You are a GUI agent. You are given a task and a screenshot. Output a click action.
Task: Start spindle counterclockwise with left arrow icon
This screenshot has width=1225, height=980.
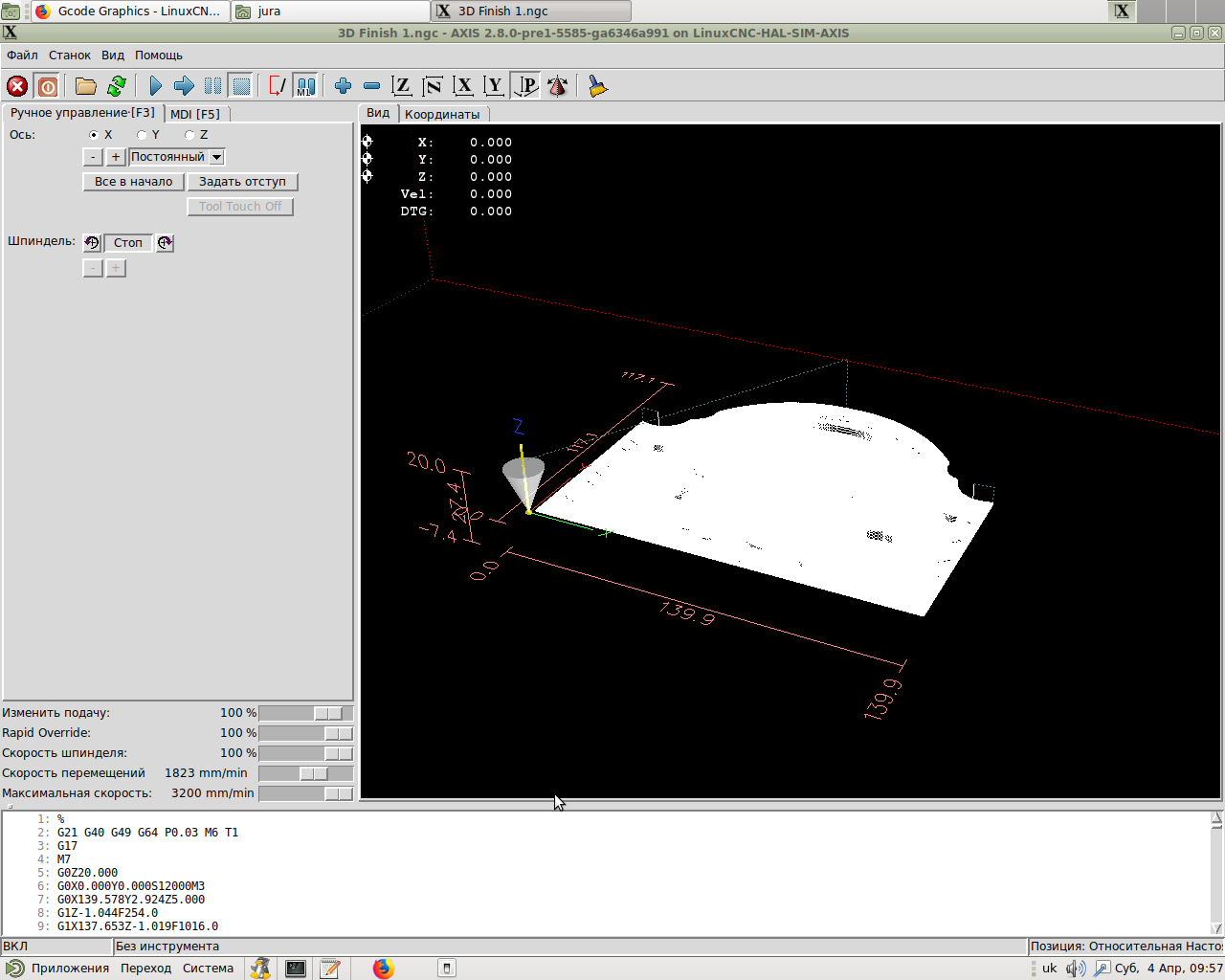92,243
